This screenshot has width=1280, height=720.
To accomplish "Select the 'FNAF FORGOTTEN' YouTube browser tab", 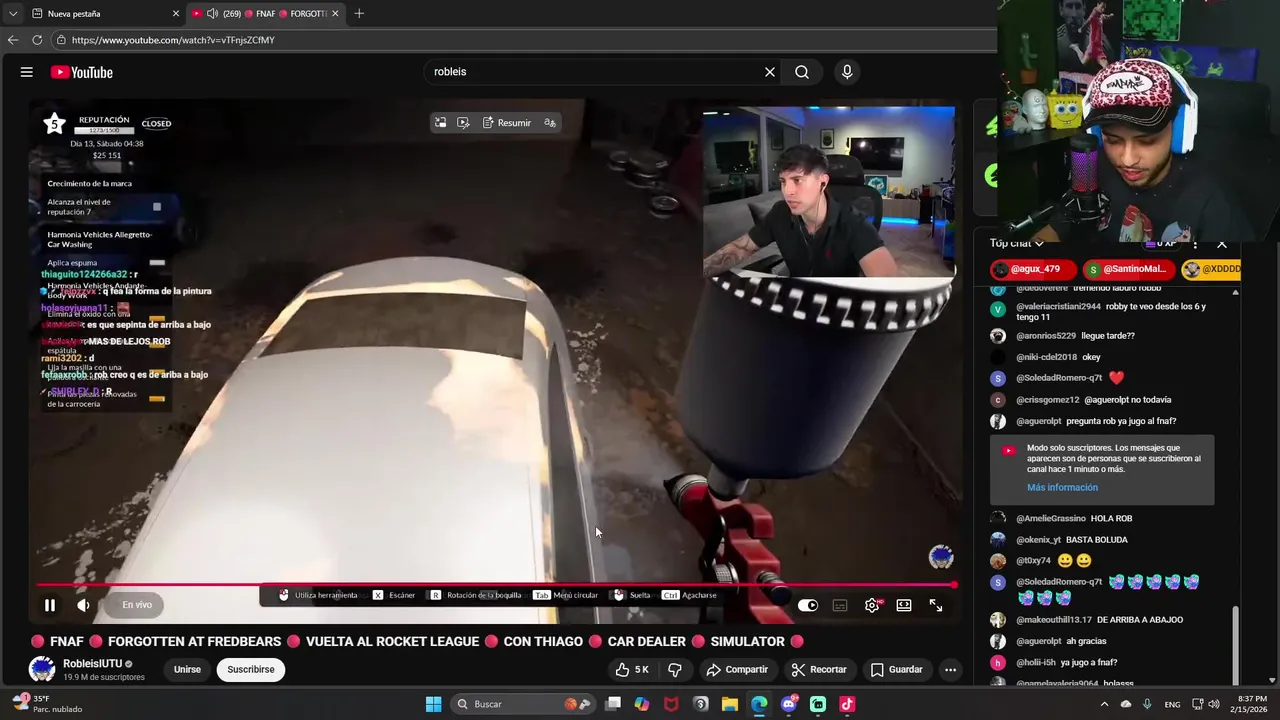I will pos(266,14).
